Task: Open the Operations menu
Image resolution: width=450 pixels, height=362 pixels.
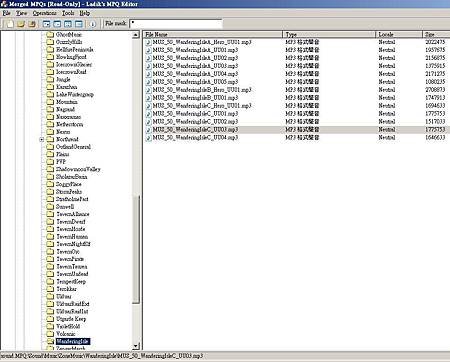Action: click(x=44, y=13)
